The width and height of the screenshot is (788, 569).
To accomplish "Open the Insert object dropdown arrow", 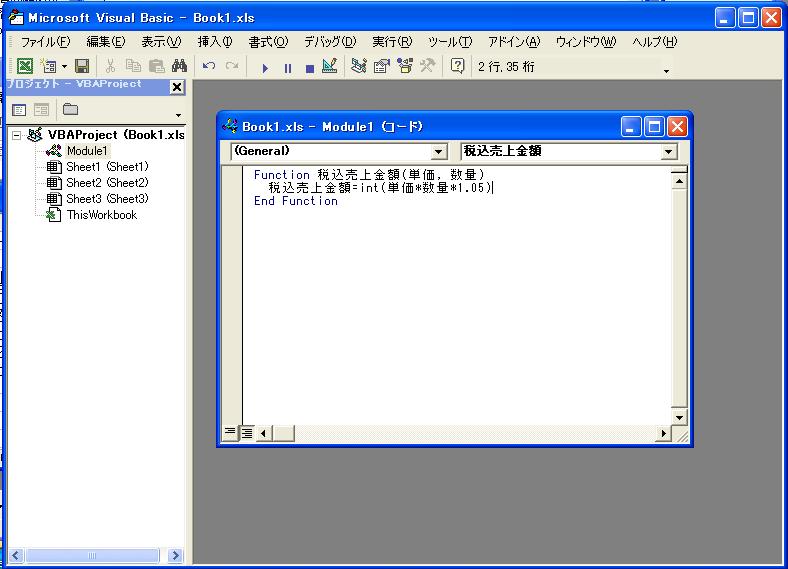I will 64,66.
